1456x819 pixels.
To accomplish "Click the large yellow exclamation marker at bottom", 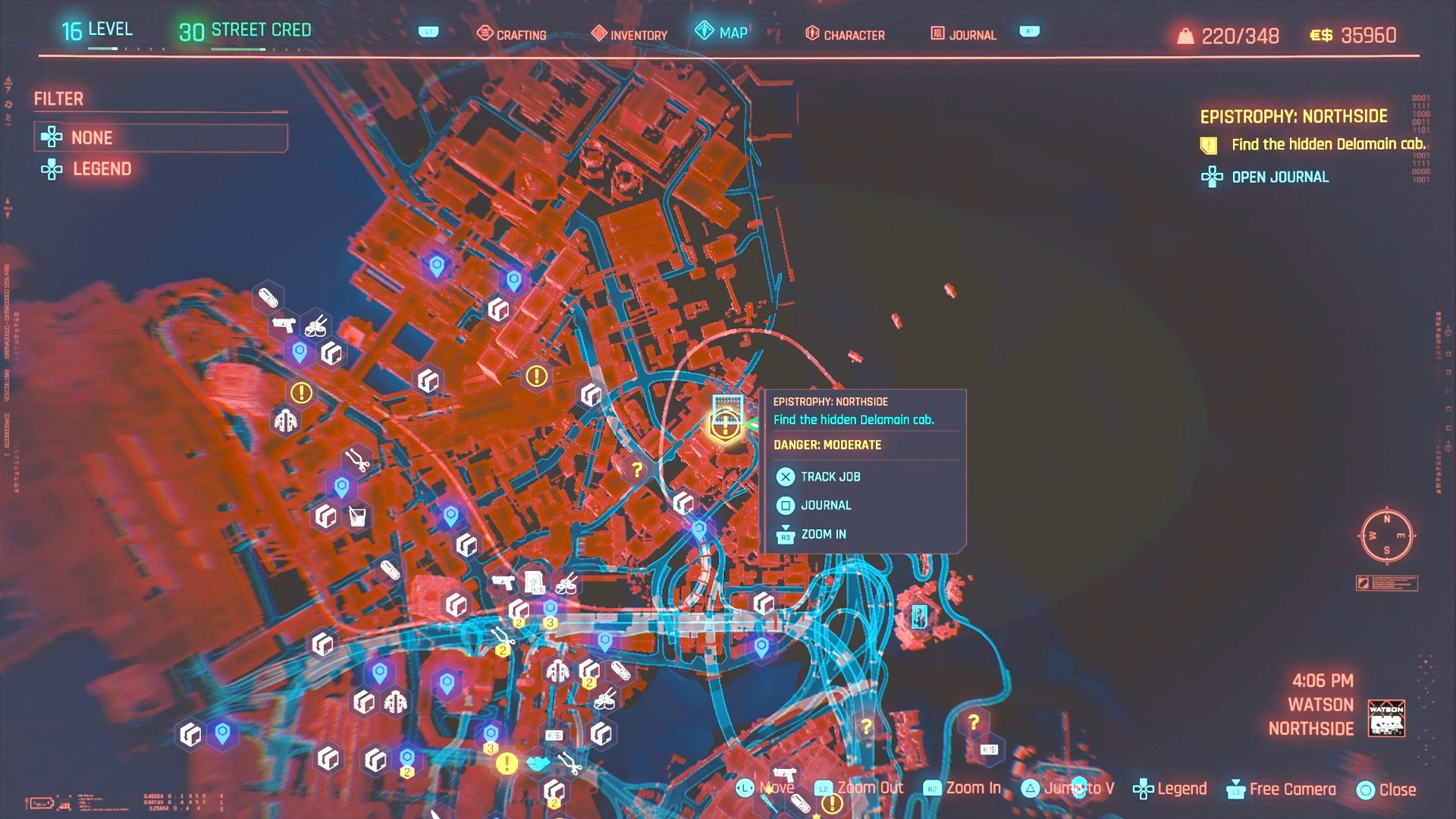I will [507, 763].
